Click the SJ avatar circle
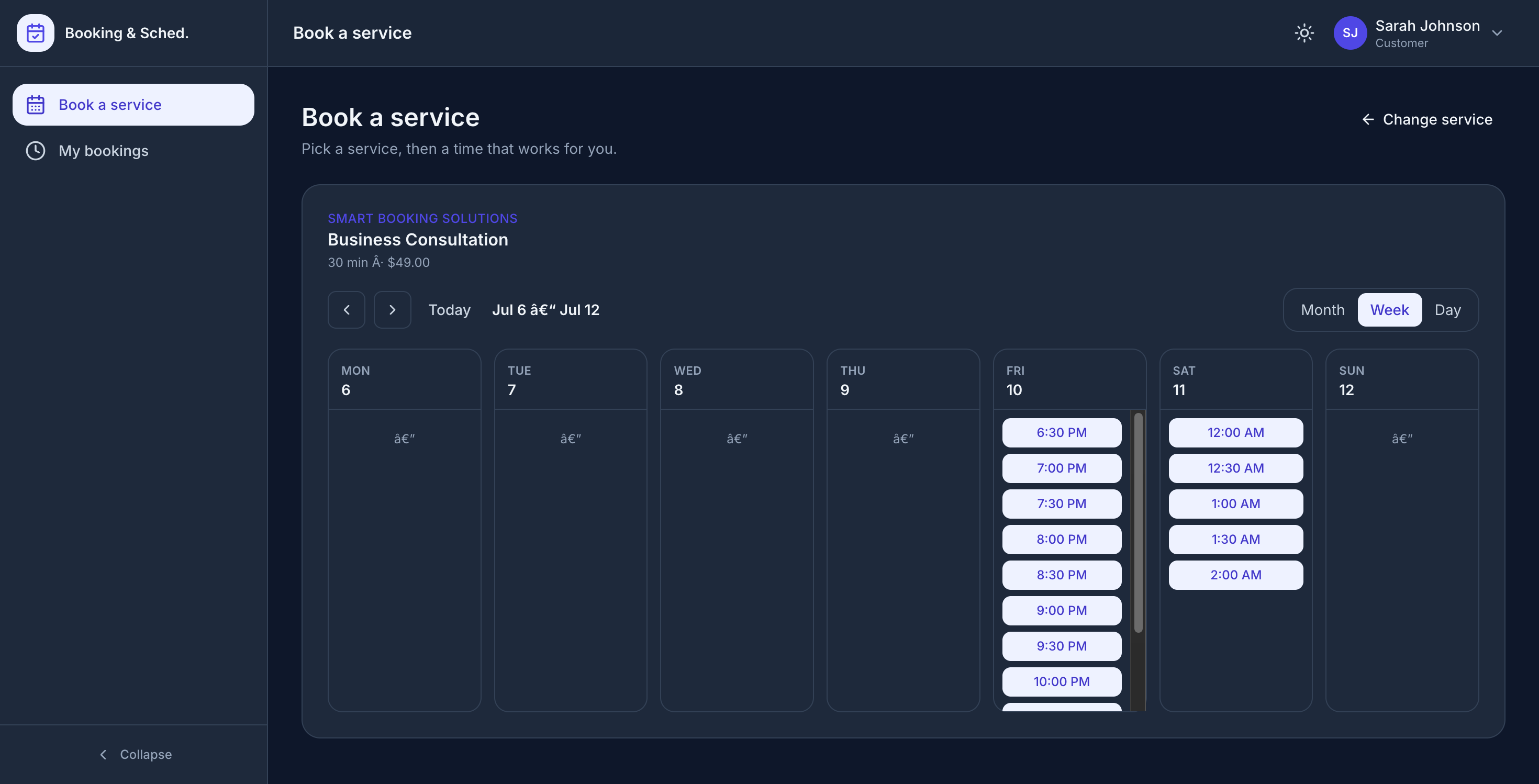The width and height of the screenshot is (1539, 784). (x=1350, y=33)
